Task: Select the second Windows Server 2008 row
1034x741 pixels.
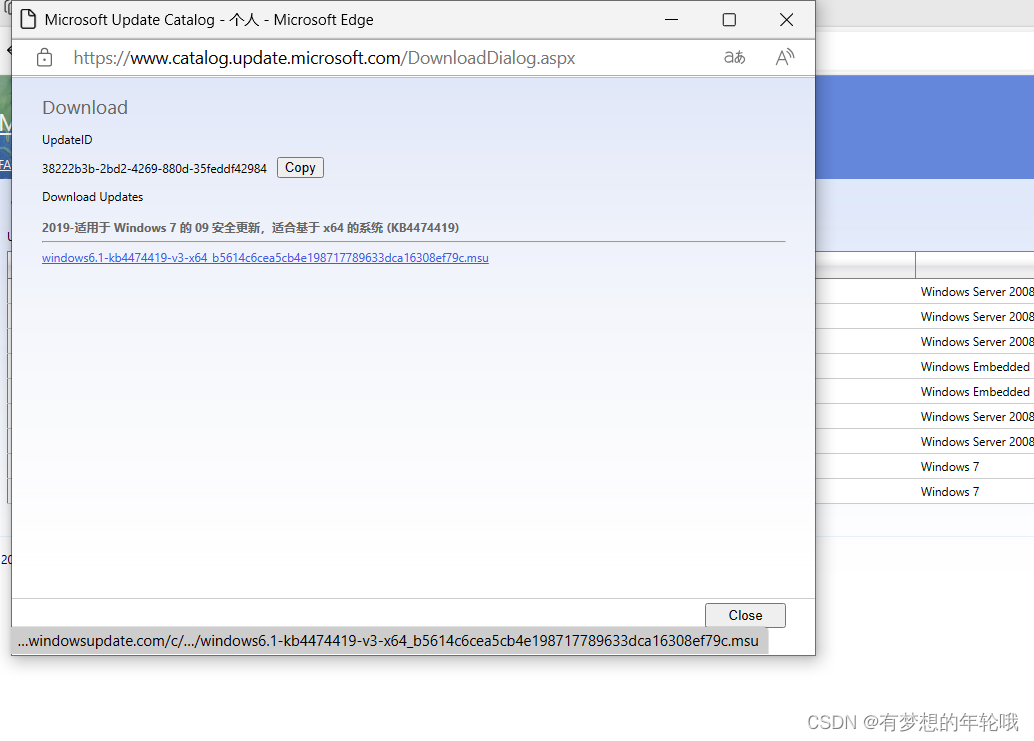Action: click(977, 316)
